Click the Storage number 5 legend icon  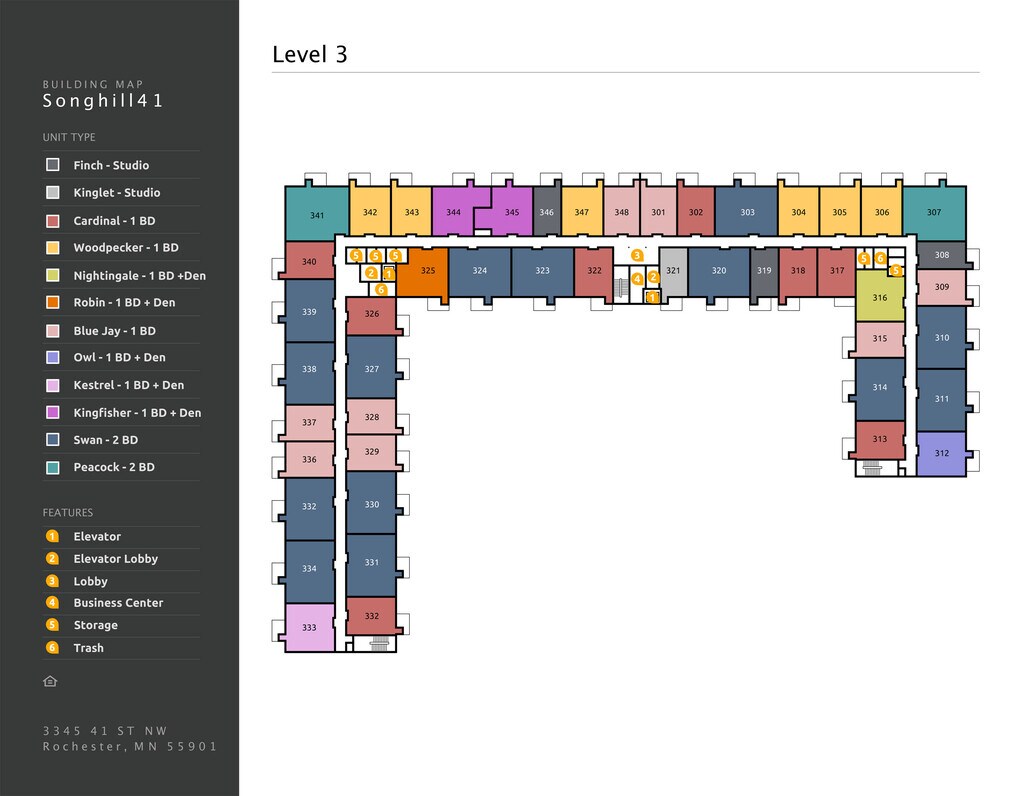tap(52, 625)
